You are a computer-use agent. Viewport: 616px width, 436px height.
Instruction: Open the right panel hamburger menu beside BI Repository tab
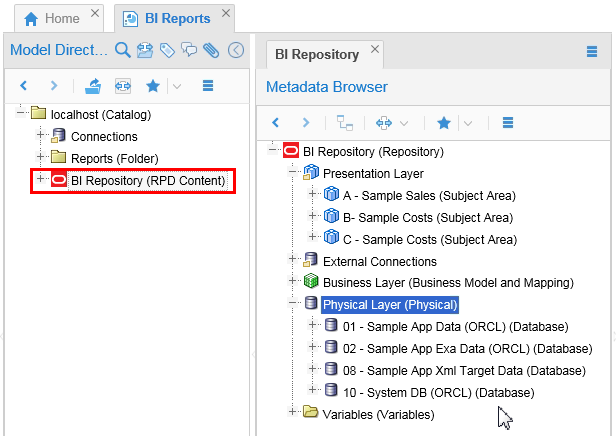tap(592, 51)
